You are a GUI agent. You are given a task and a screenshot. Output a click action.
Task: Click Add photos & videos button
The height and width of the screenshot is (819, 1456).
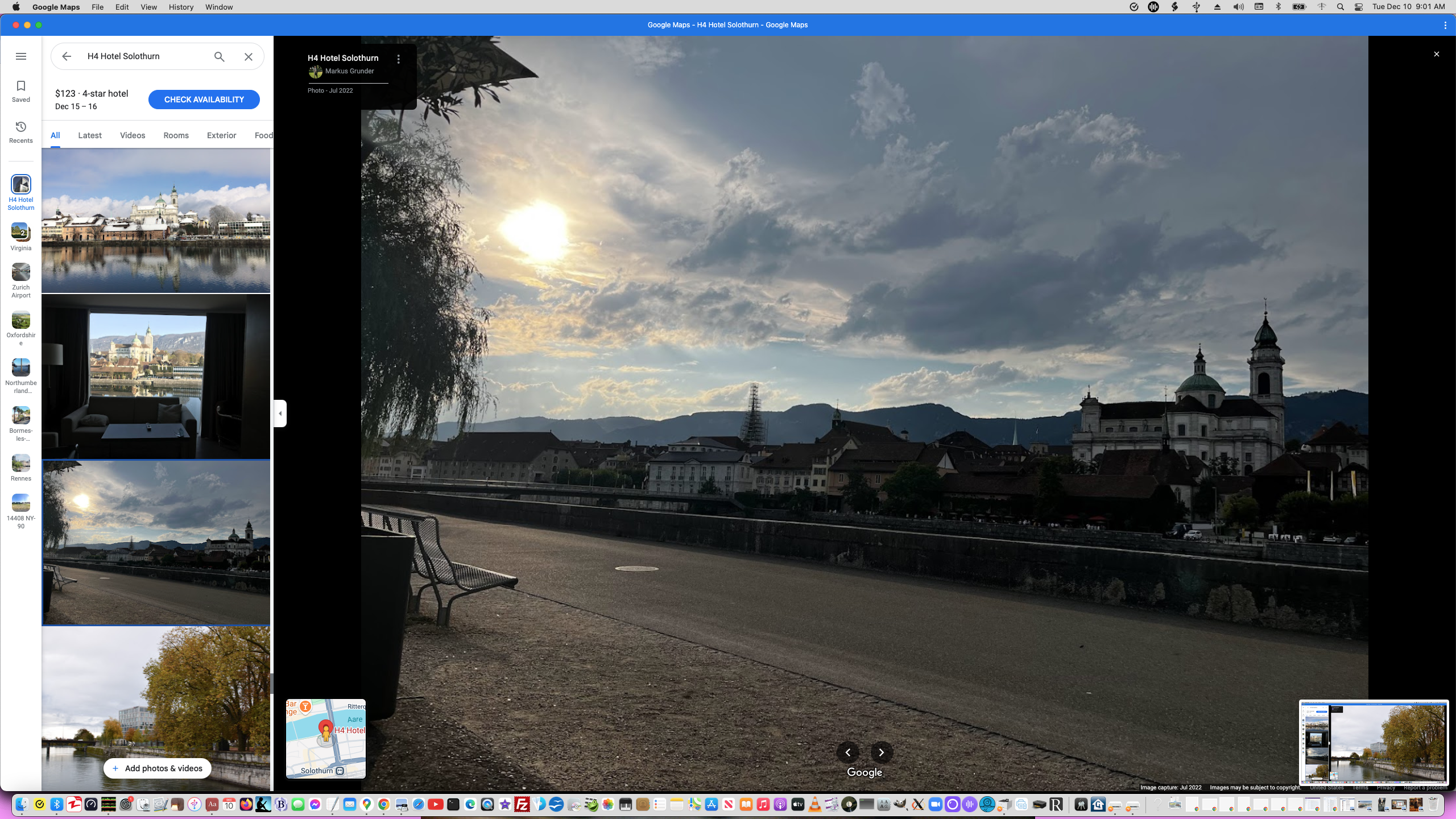(x=157, y=768)
